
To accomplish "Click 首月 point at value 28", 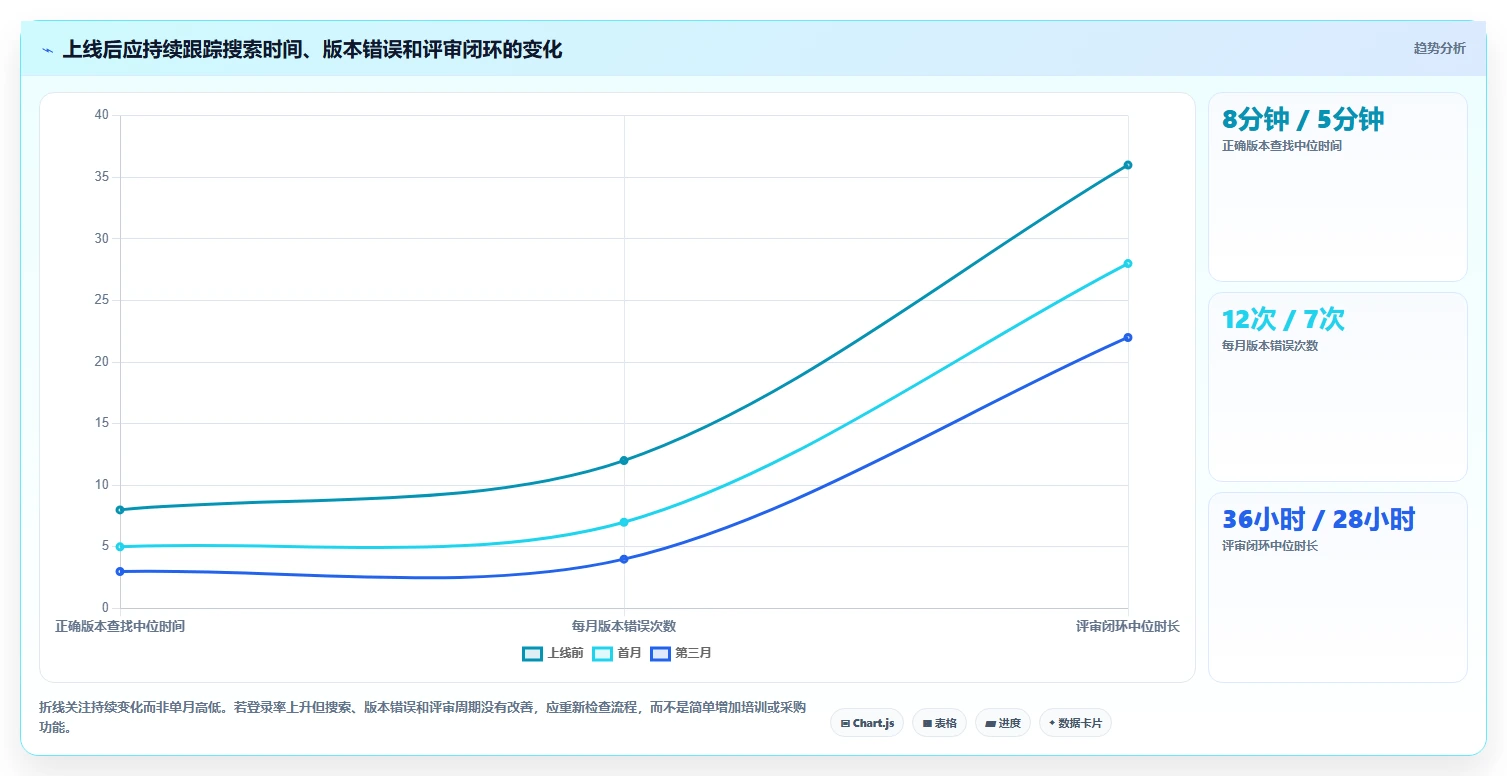I will click(x=1128, y=264).
